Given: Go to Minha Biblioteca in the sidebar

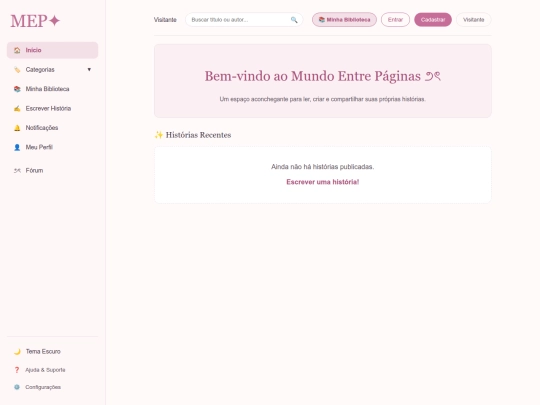Looking at the screenshot, I should [x=52, y=89].
